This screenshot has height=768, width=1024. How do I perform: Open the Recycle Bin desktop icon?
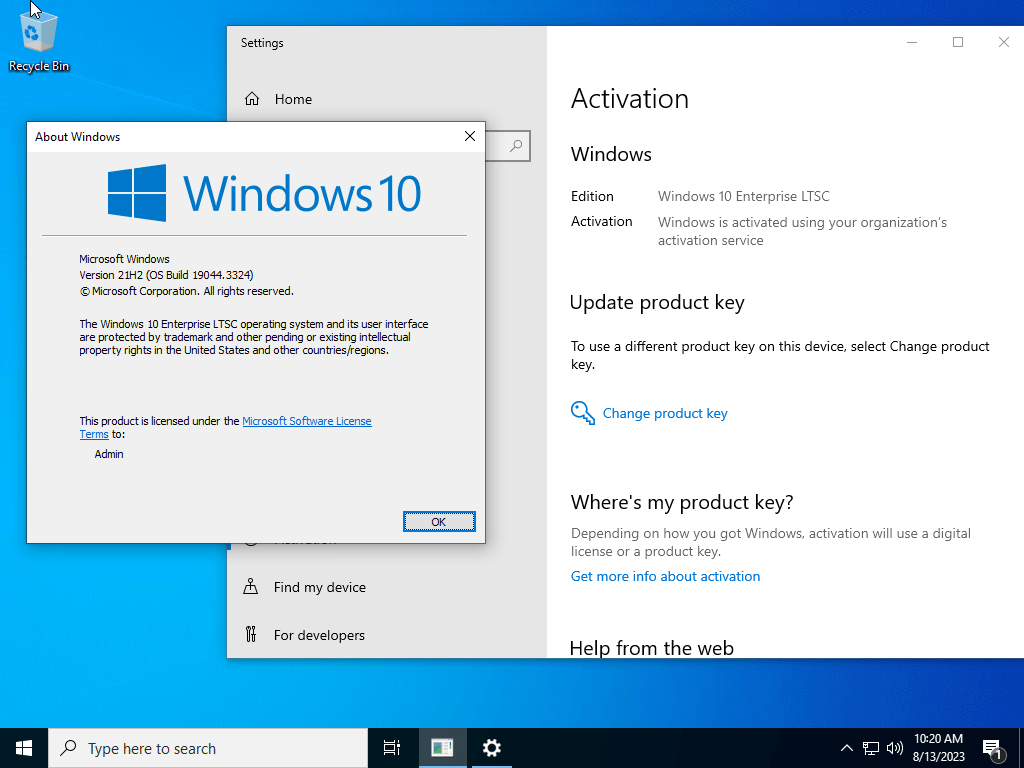[39, 40]
